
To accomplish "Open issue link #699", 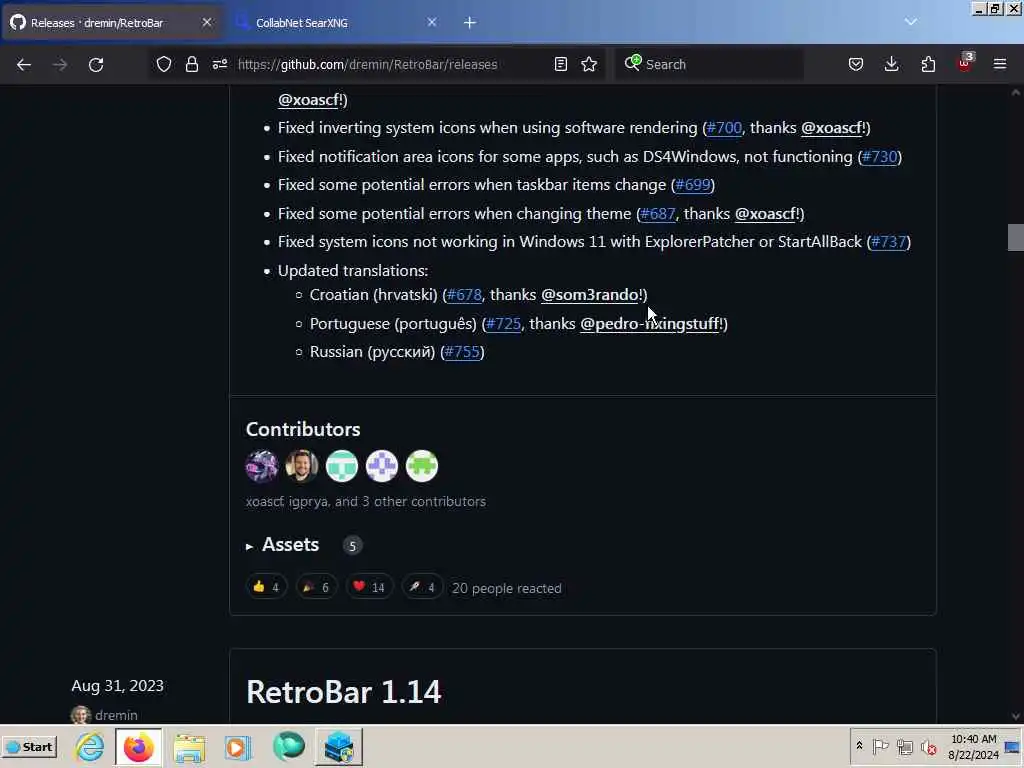I will point(693,185).
